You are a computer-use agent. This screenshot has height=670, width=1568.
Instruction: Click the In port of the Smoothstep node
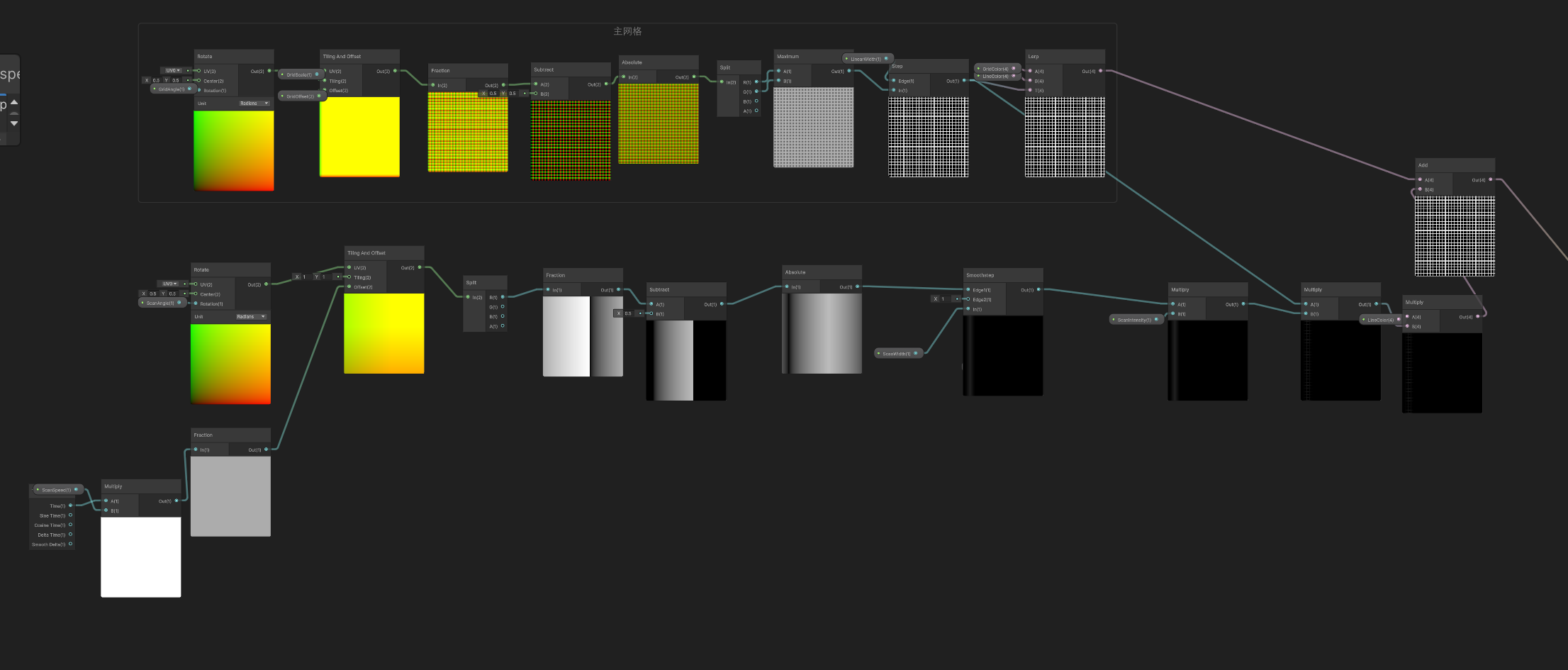tap(968, 309)
